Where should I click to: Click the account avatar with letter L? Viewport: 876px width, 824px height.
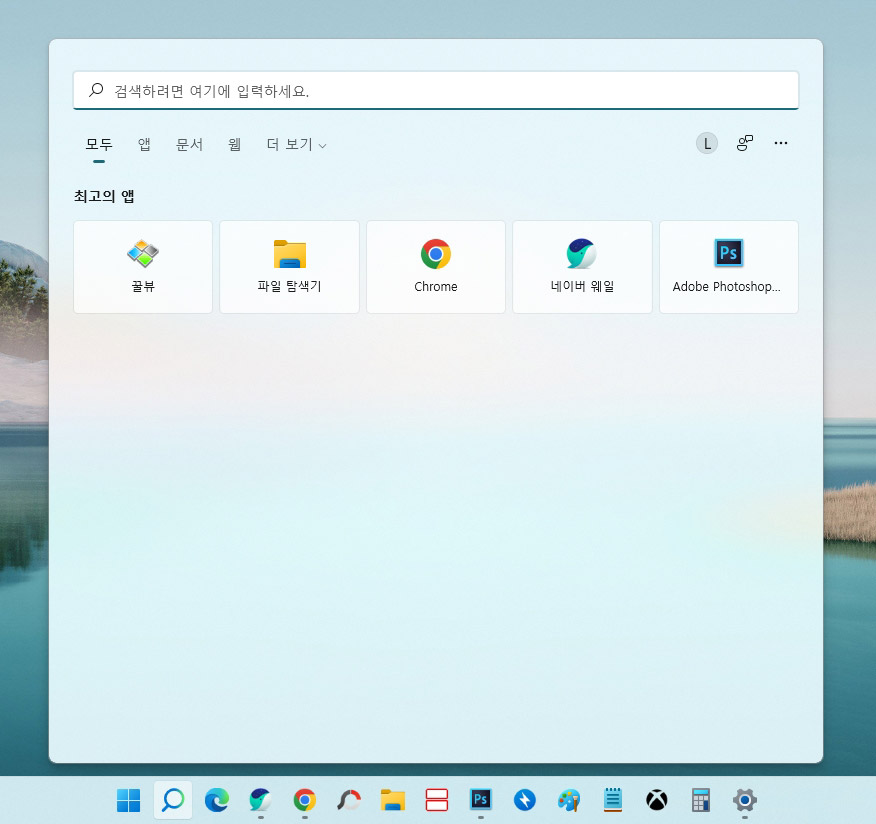tap(707, 143)
